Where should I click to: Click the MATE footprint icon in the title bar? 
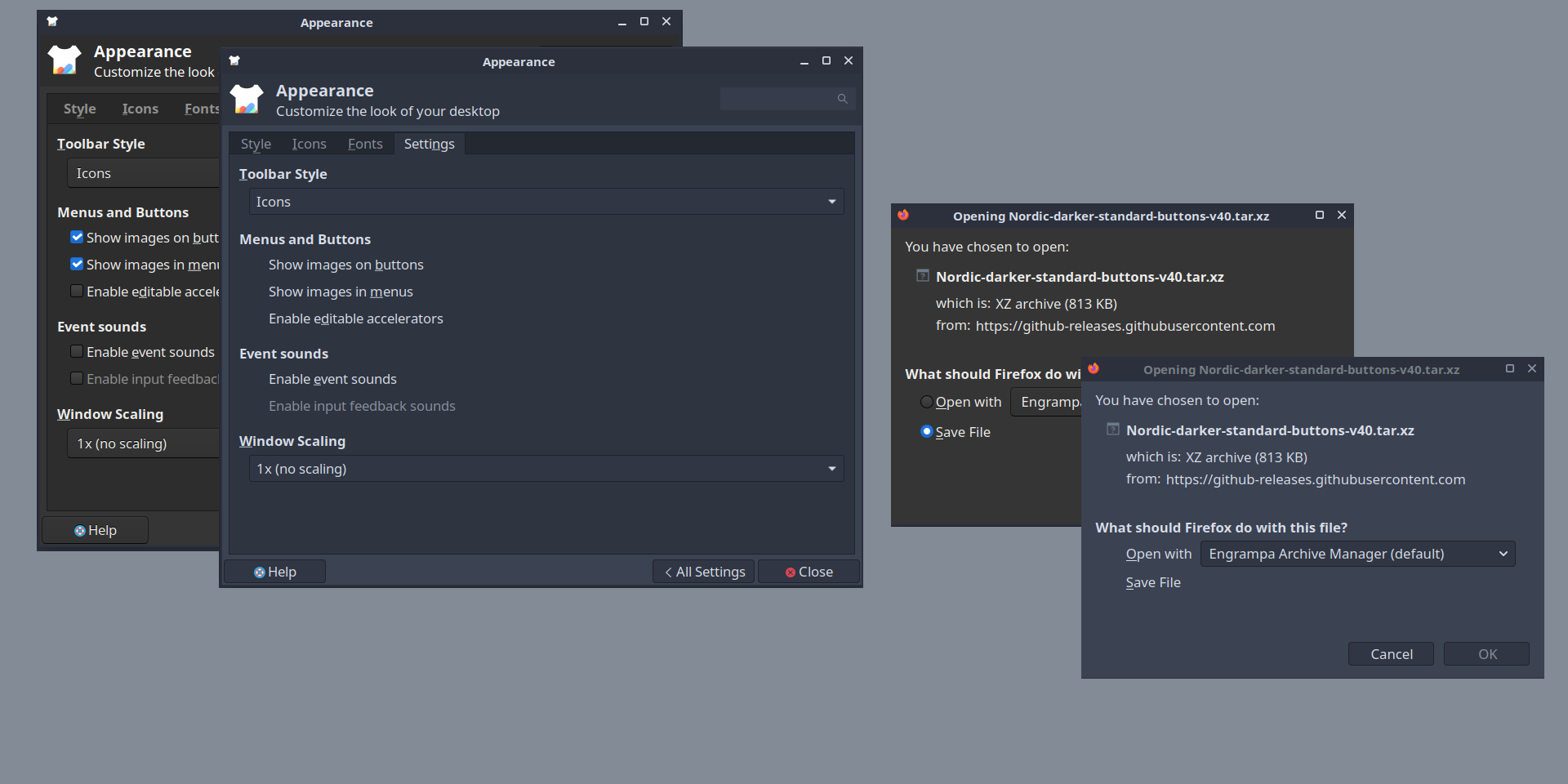[234, 60]
